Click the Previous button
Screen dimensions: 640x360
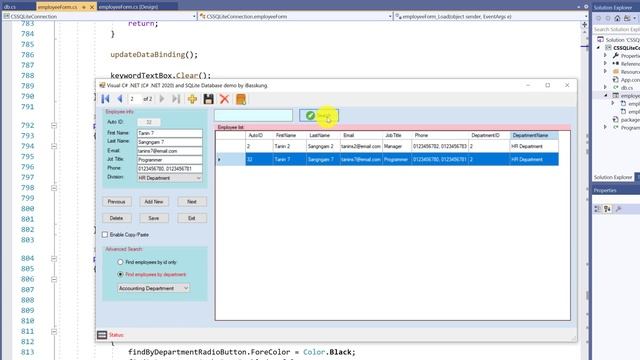[117, 202]
